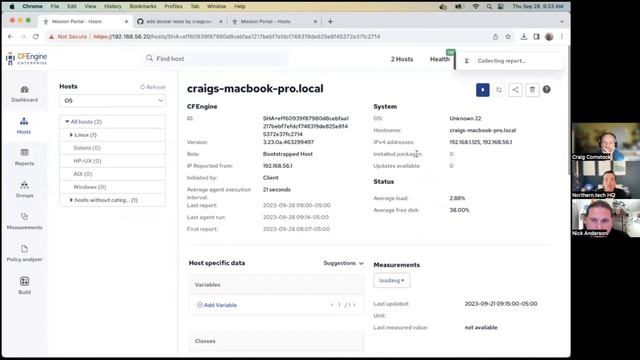Go to previous page of variables
Viewport: 640px width, 360px height.
[331, 305]
